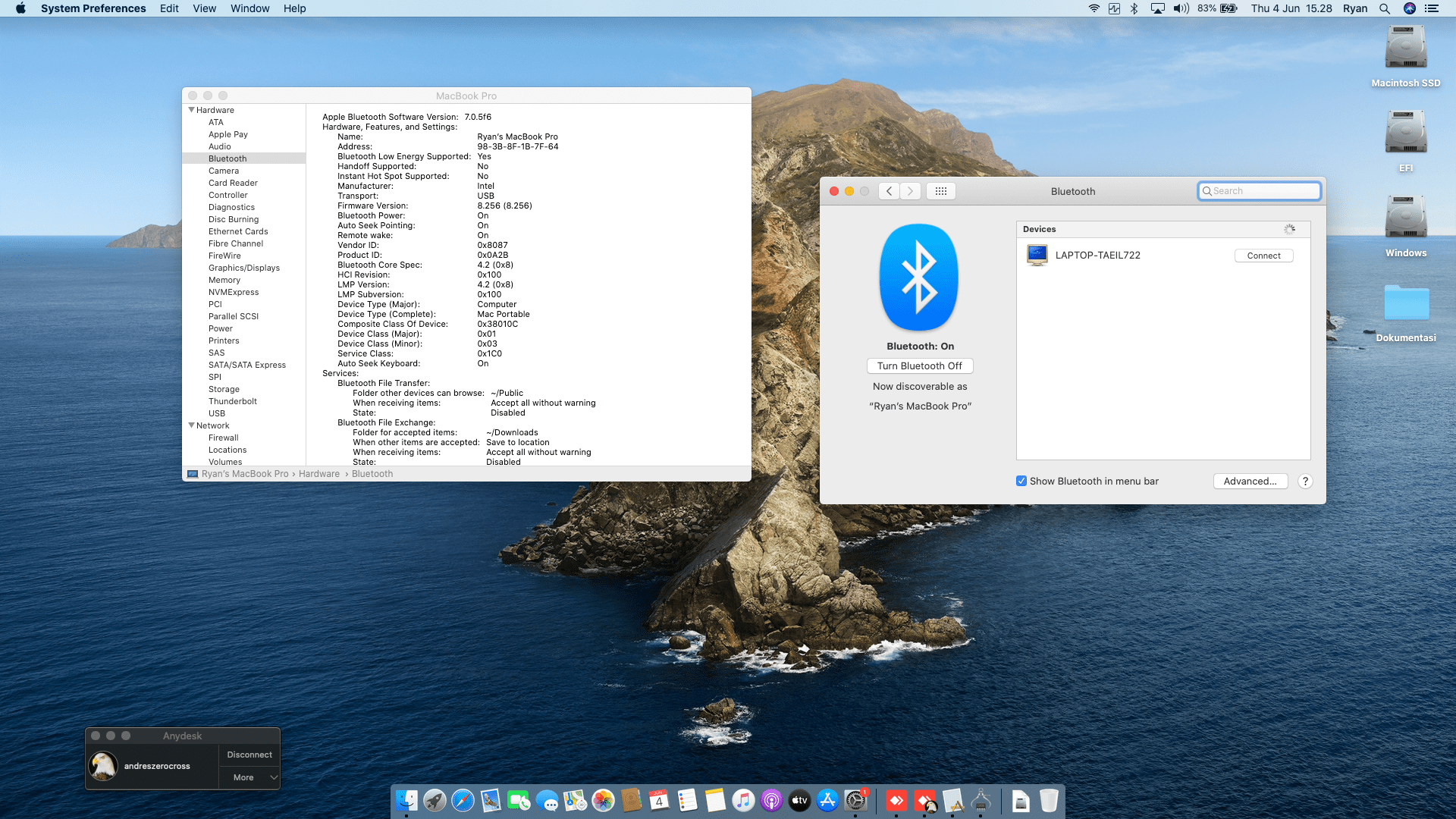Select Camera in Hardware sidebar
This screenshot has height=819, width=1456.
click(224, 171)
